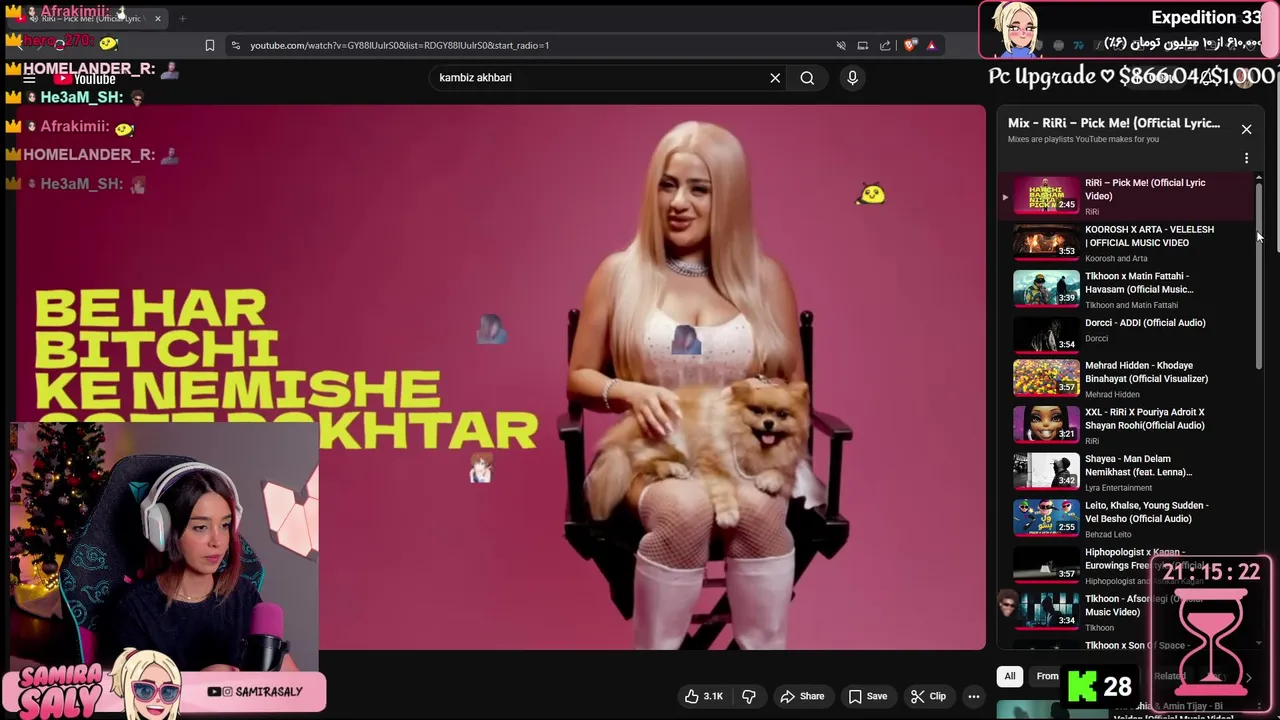Show more filter chips with right chevron
The width and height of the screenshot is (1280, 720).
[1248, 676]
